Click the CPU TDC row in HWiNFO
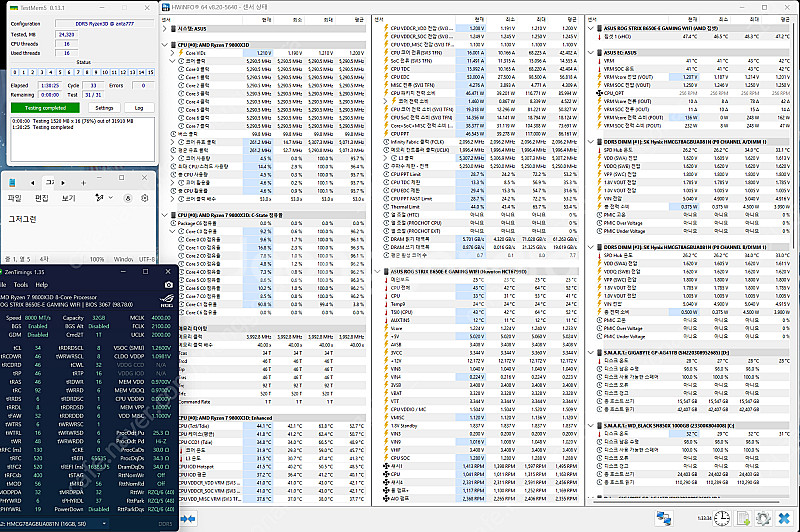This screenshot has height=532, width=800. coord(481,69)
